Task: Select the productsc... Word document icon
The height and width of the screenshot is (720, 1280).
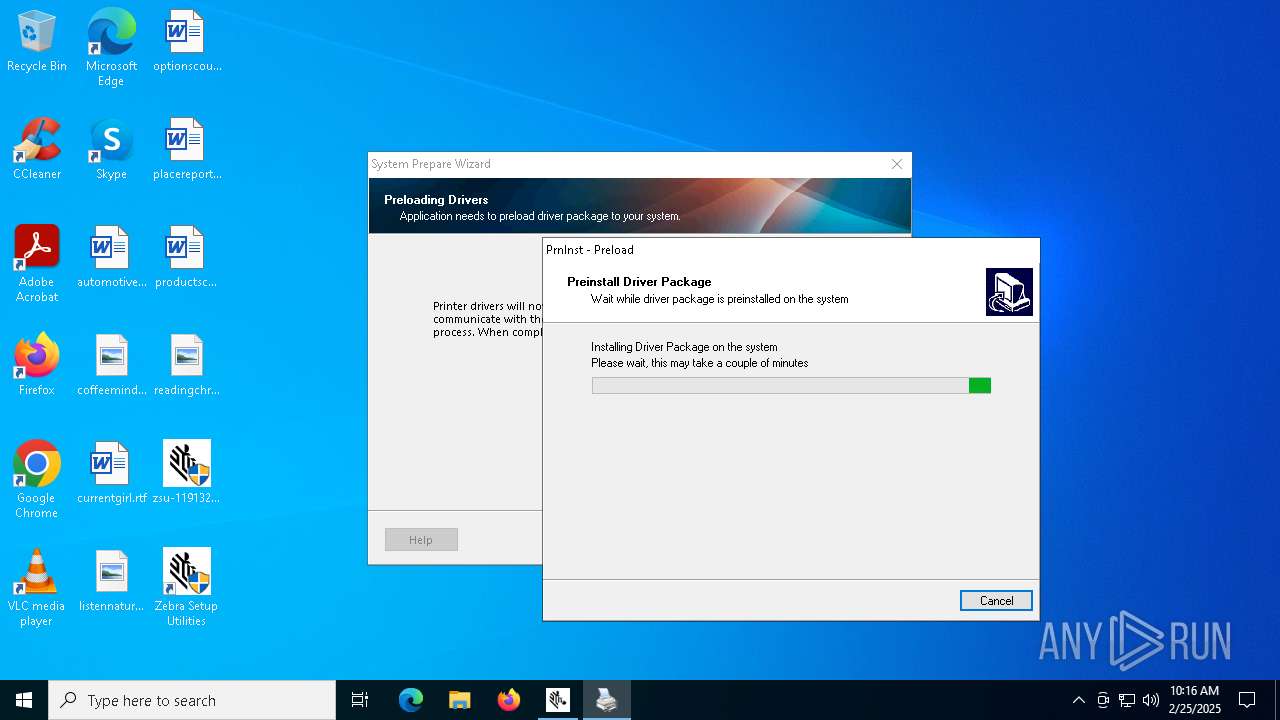Action: 187,258
